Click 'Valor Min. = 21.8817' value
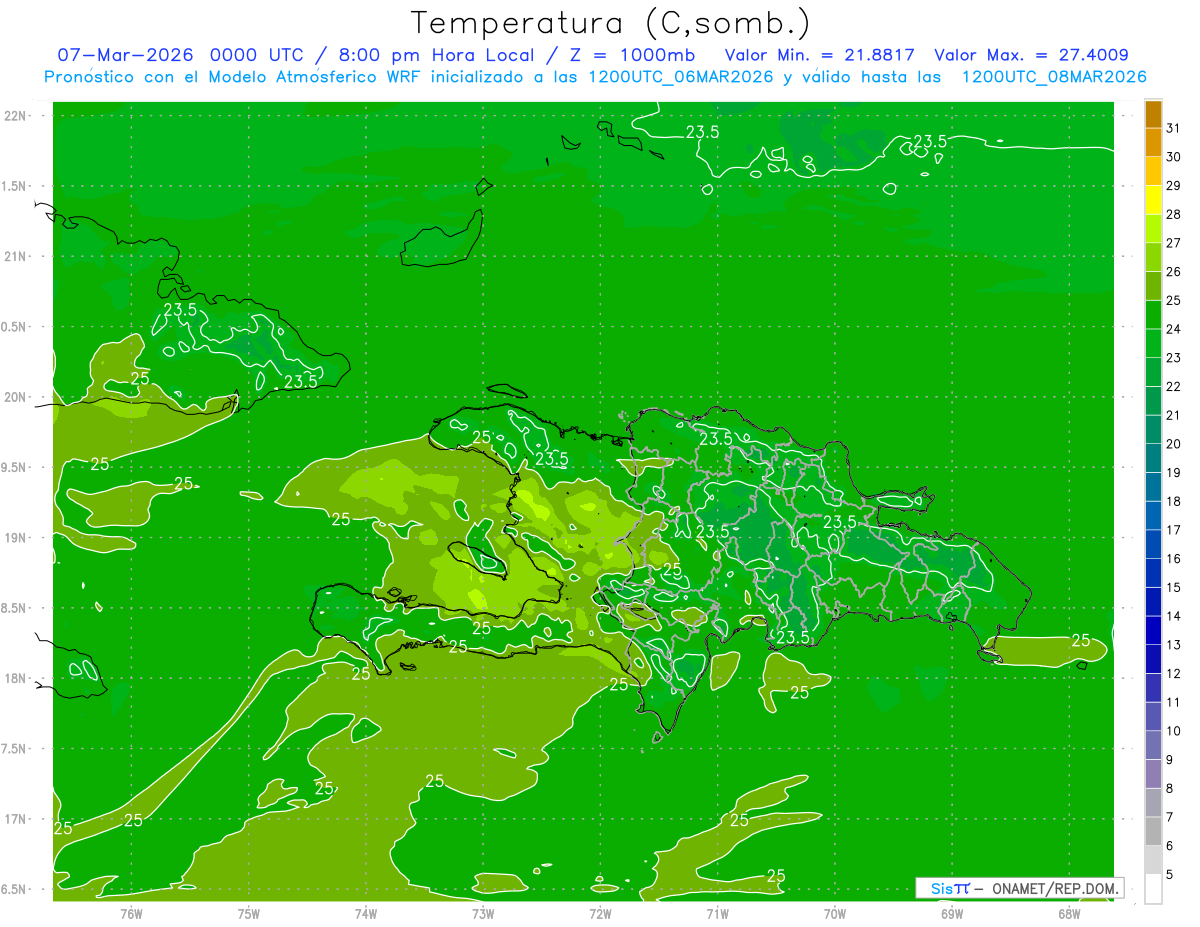Viewport: 1200px width, 927px height. pyautogui.click(x=822, y=55)
